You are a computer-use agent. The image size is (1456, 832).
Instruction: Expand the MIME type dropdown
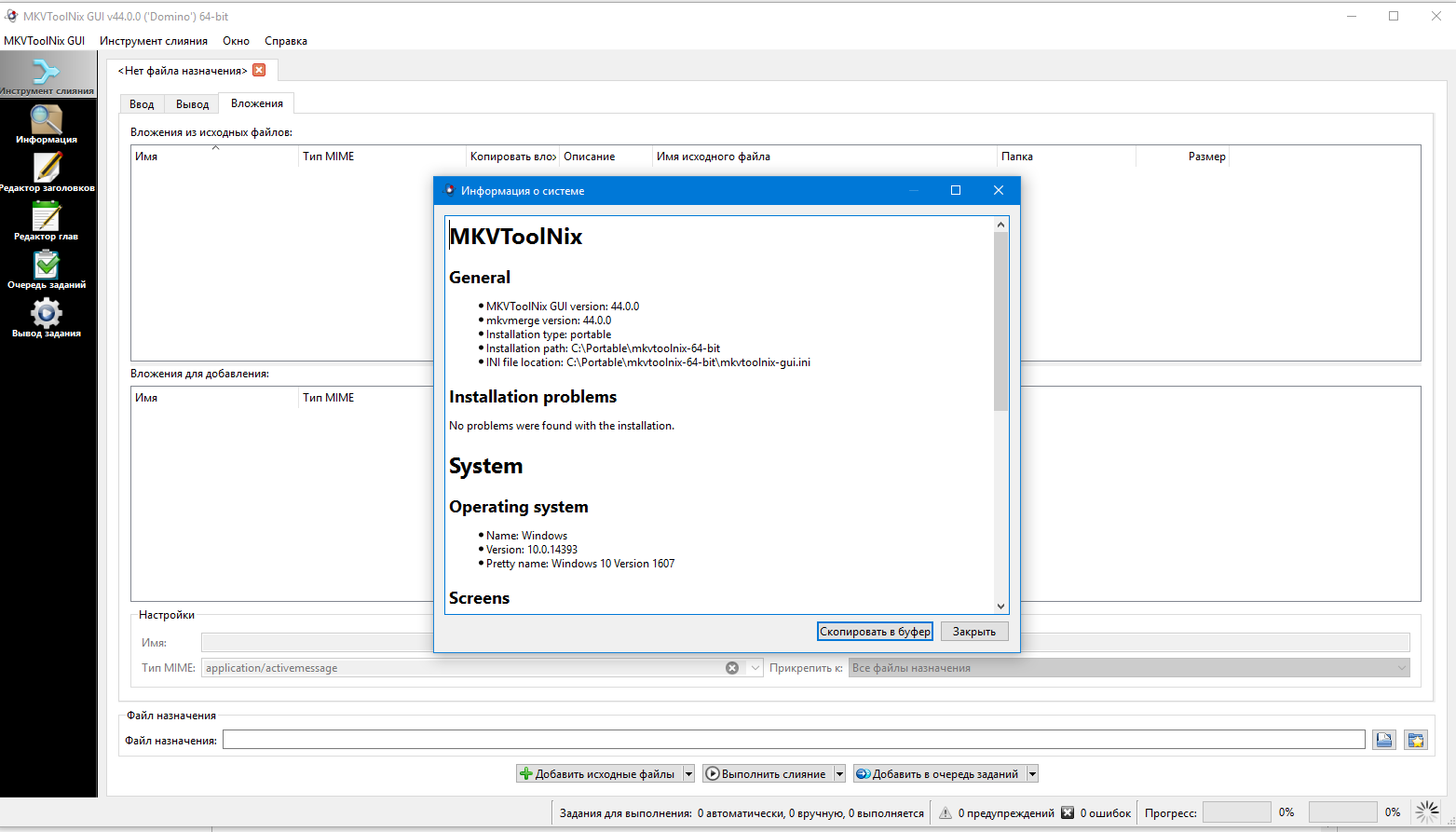pos(755,668)
